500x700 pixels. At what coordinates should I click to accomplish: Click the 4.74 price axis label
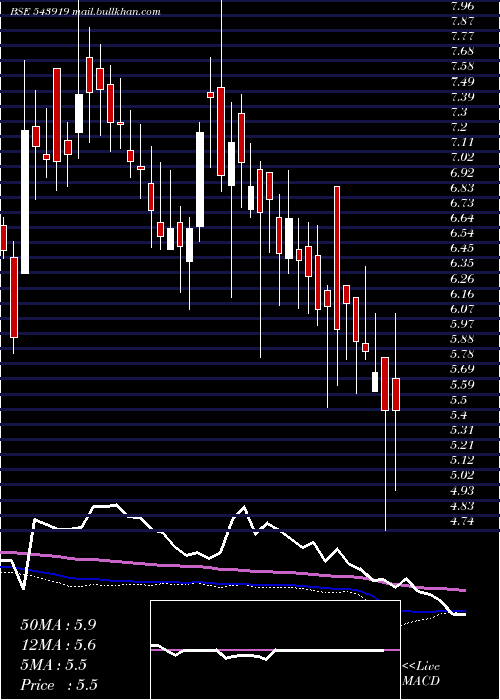coord(463,521)
